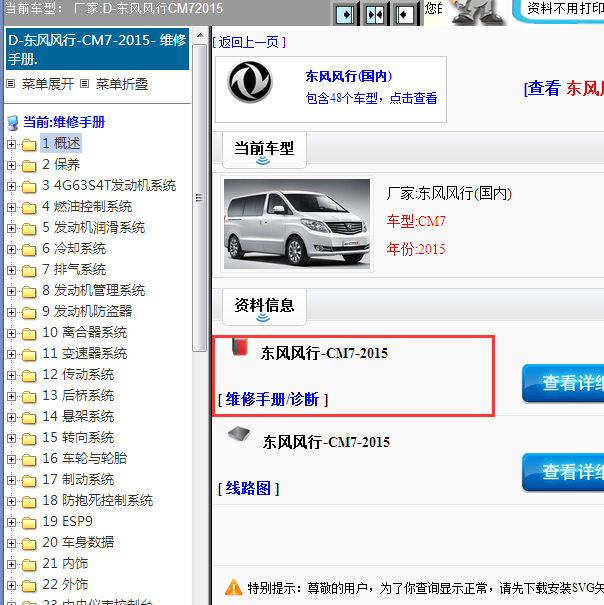The image size is (604, 605).
Task: Click the sidebar vertical scrollbar thumb
Action: point(200,198)
